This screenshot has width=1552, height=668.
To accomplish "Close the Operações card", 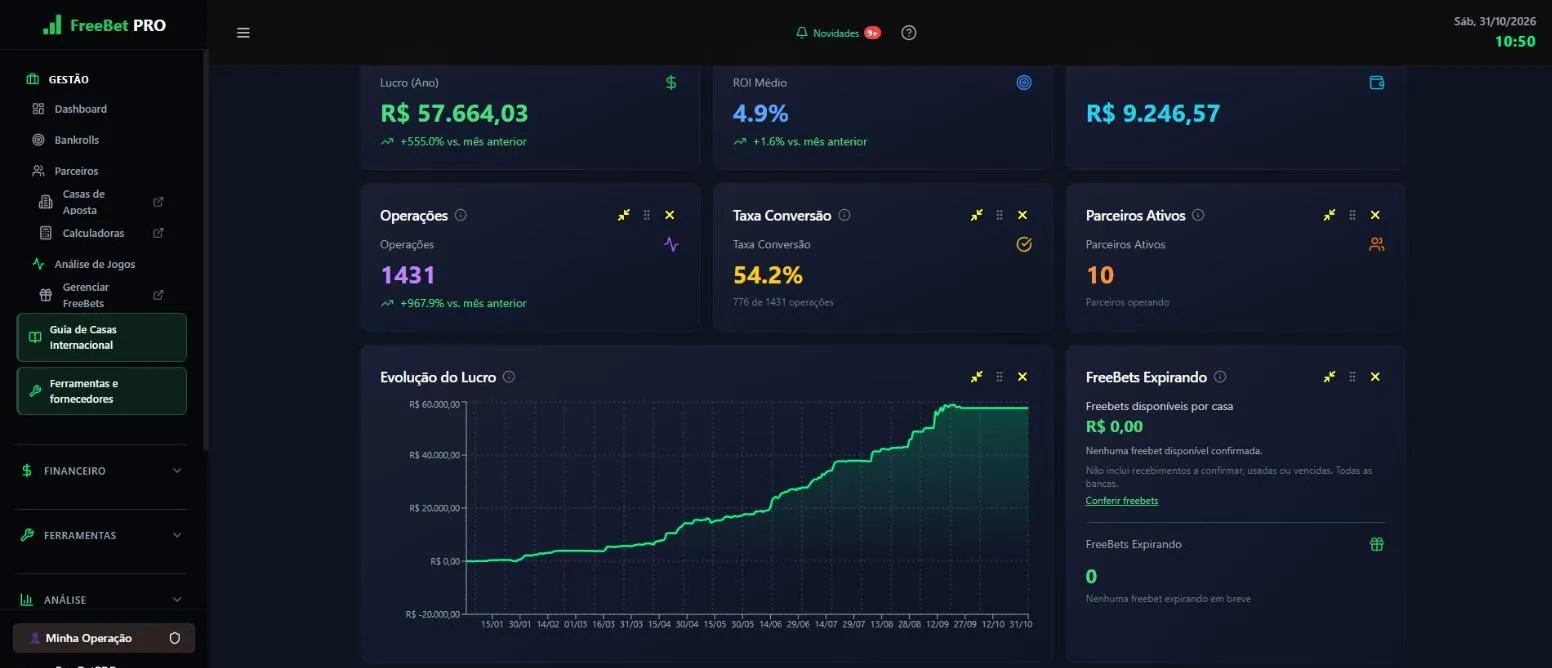I will (x=670, y=215).
